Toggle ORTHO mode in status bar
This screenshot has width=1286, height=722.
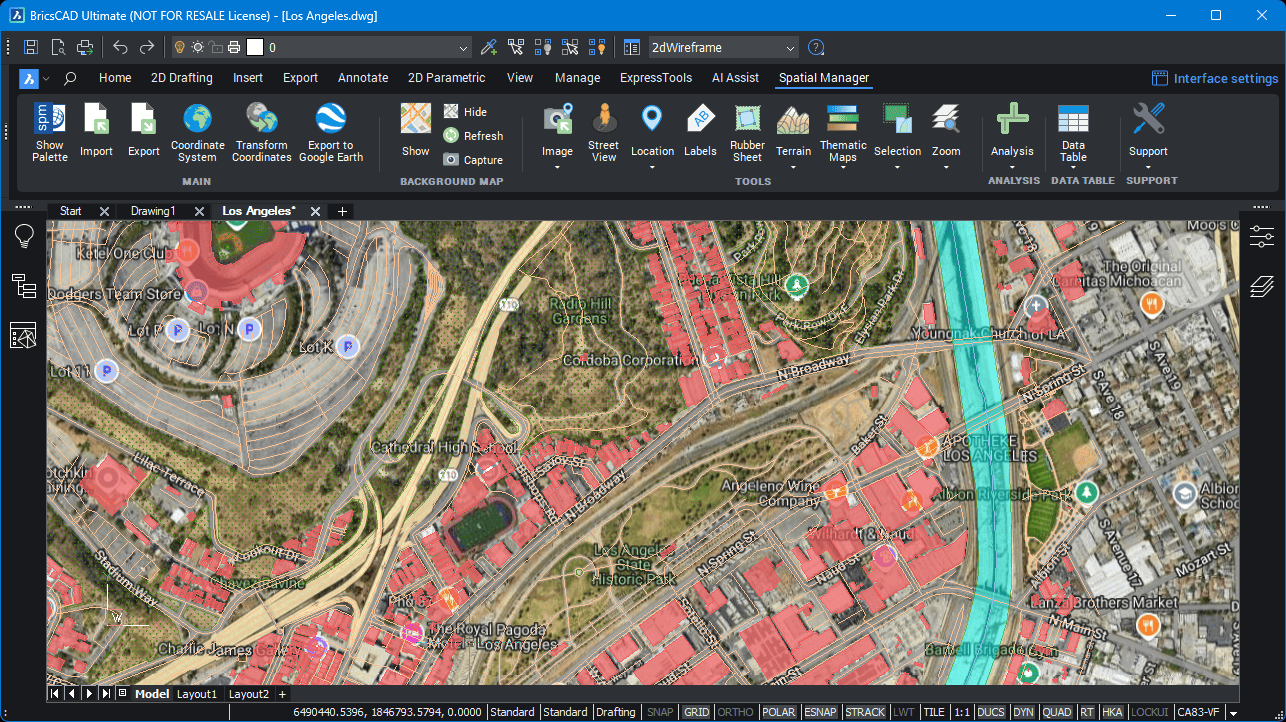click(735, 712)
